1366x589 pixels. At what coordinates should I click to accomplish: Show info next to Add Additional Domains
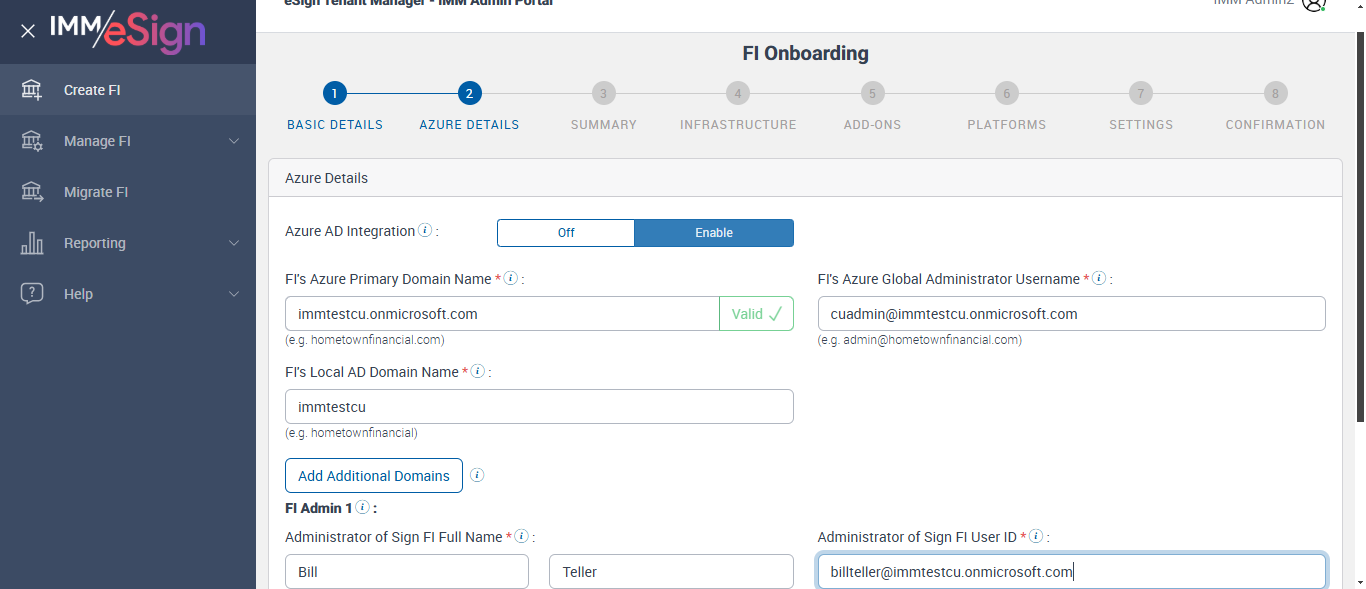pos(477,475)
